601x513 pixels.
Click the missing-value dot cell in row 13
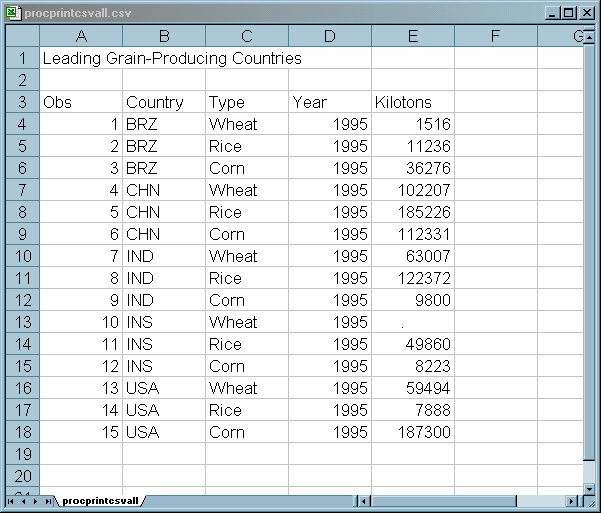pos(413,322)
